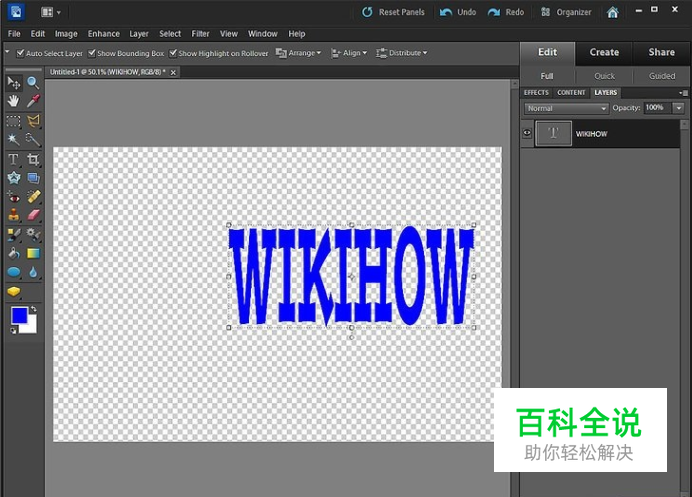Open the workspace layout dropdown in title bar
The width and height of the screenshot is (692, 497).
click(x=51, y=12)
